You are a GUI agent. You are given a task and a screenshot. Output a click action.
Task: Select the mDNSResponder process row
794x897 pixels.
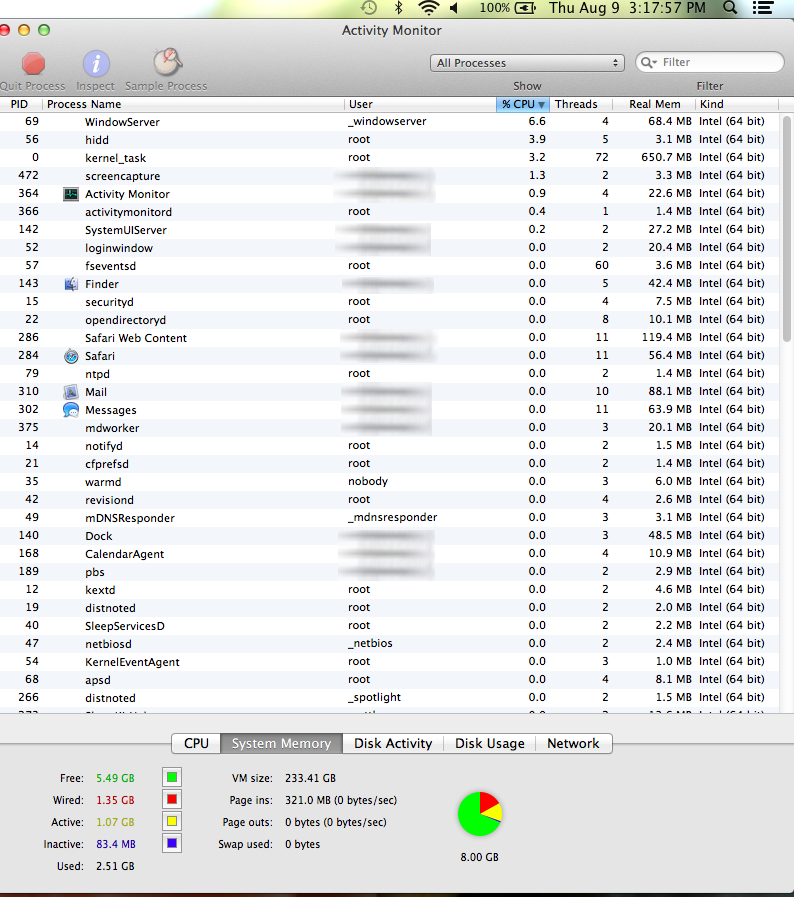tap(389, 518)
